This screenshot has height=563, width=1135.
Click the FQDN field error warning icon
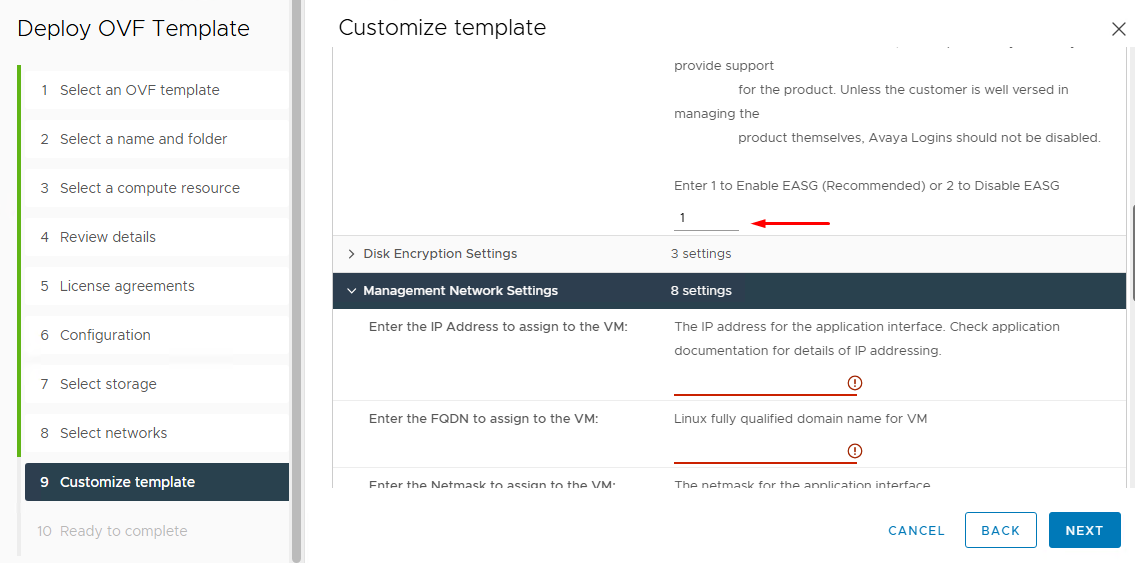[x=854, y=451]
